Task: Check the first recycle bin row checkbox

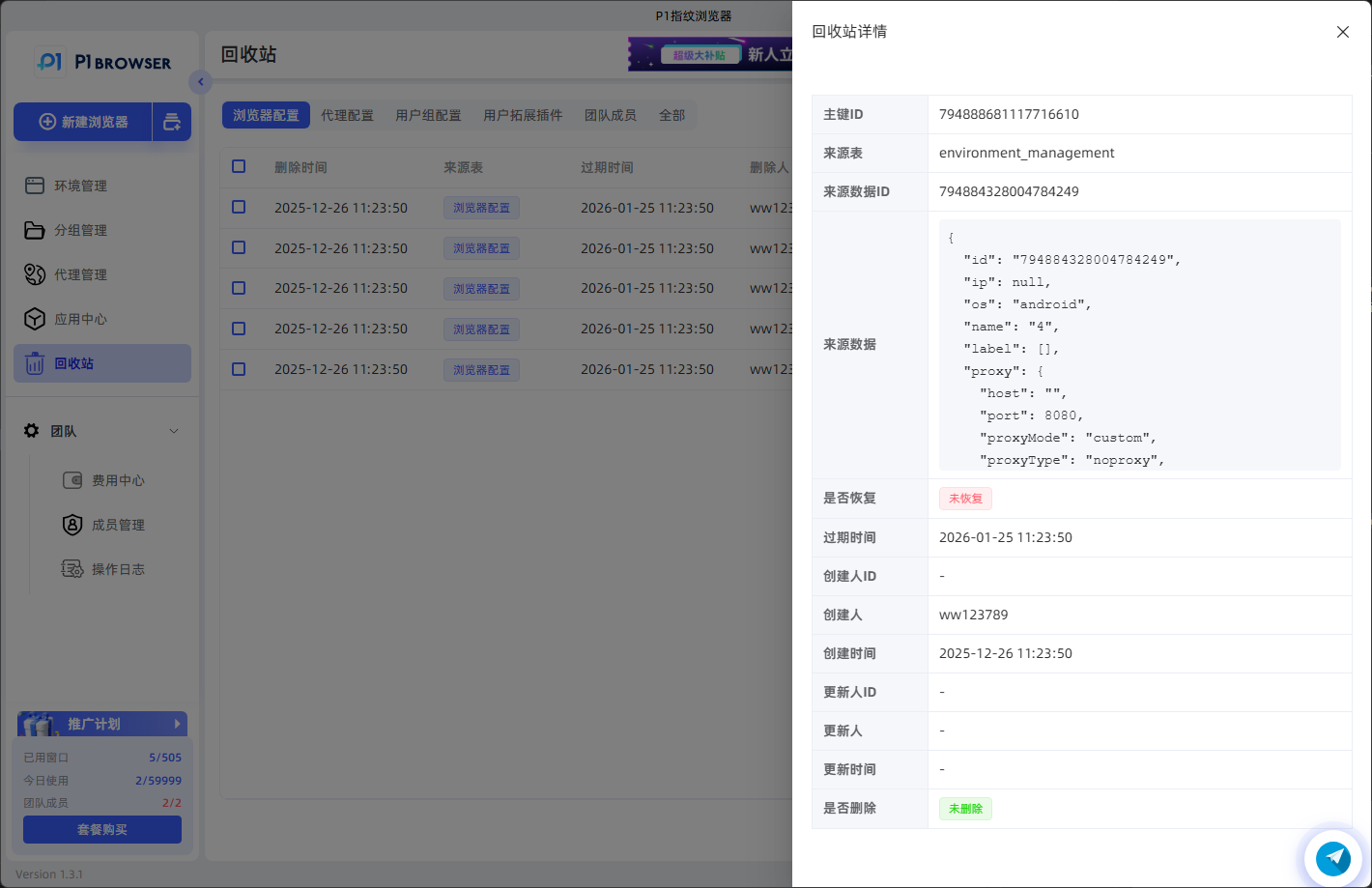Action: point(239,207)
